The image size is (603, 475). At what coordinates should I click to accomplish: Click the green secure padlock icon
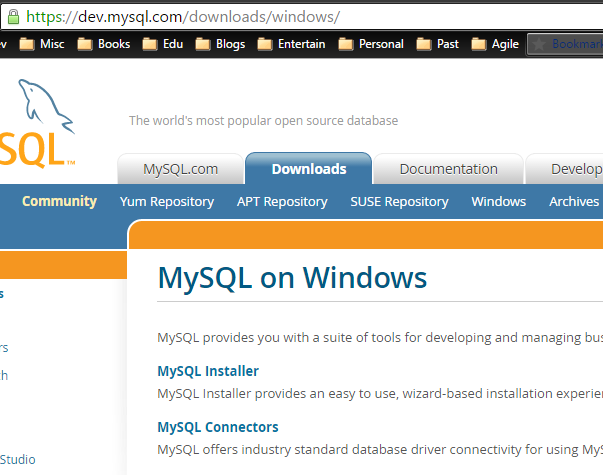coord(13,17)
